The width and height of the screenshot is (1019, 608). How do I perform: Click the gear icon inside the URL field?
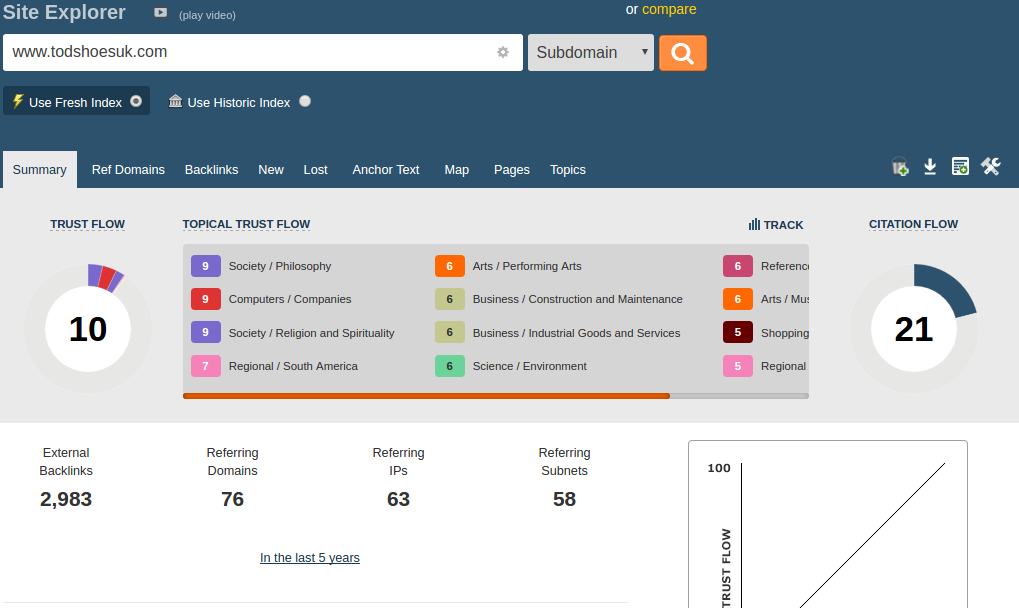coord(503,52)
